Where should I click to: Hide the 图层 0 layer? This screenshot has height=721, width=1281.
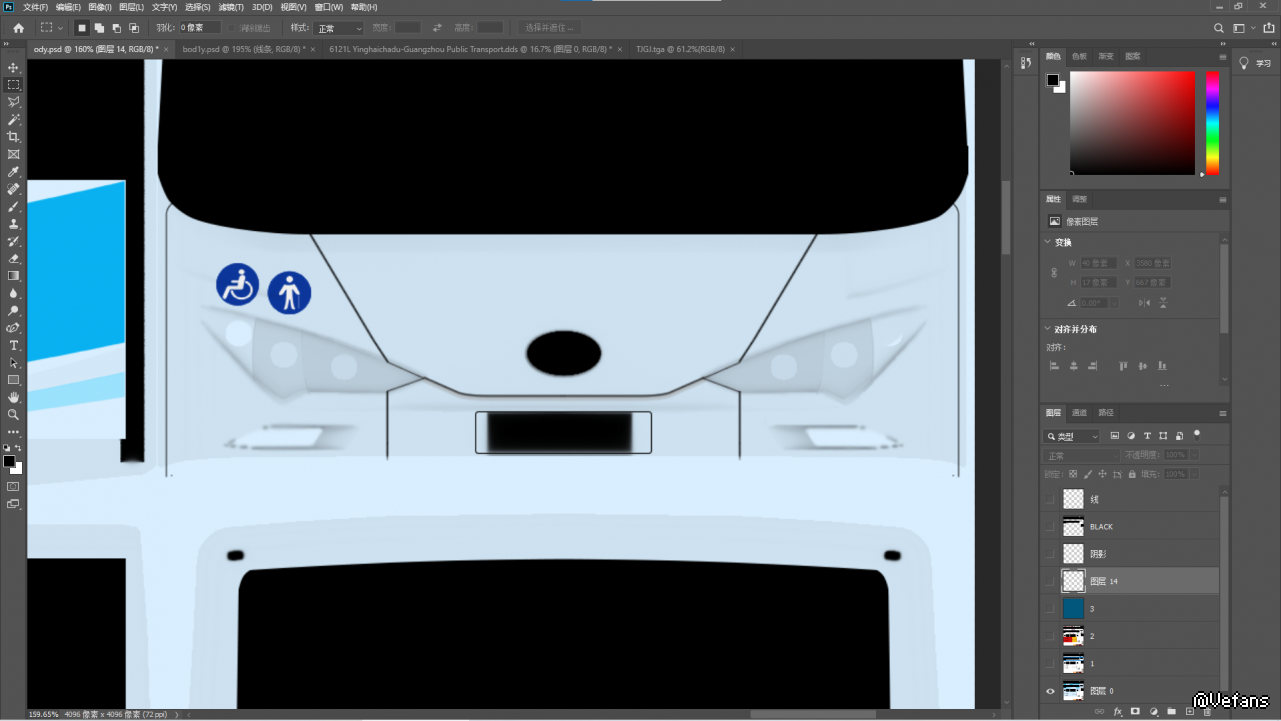[1049, 691]
